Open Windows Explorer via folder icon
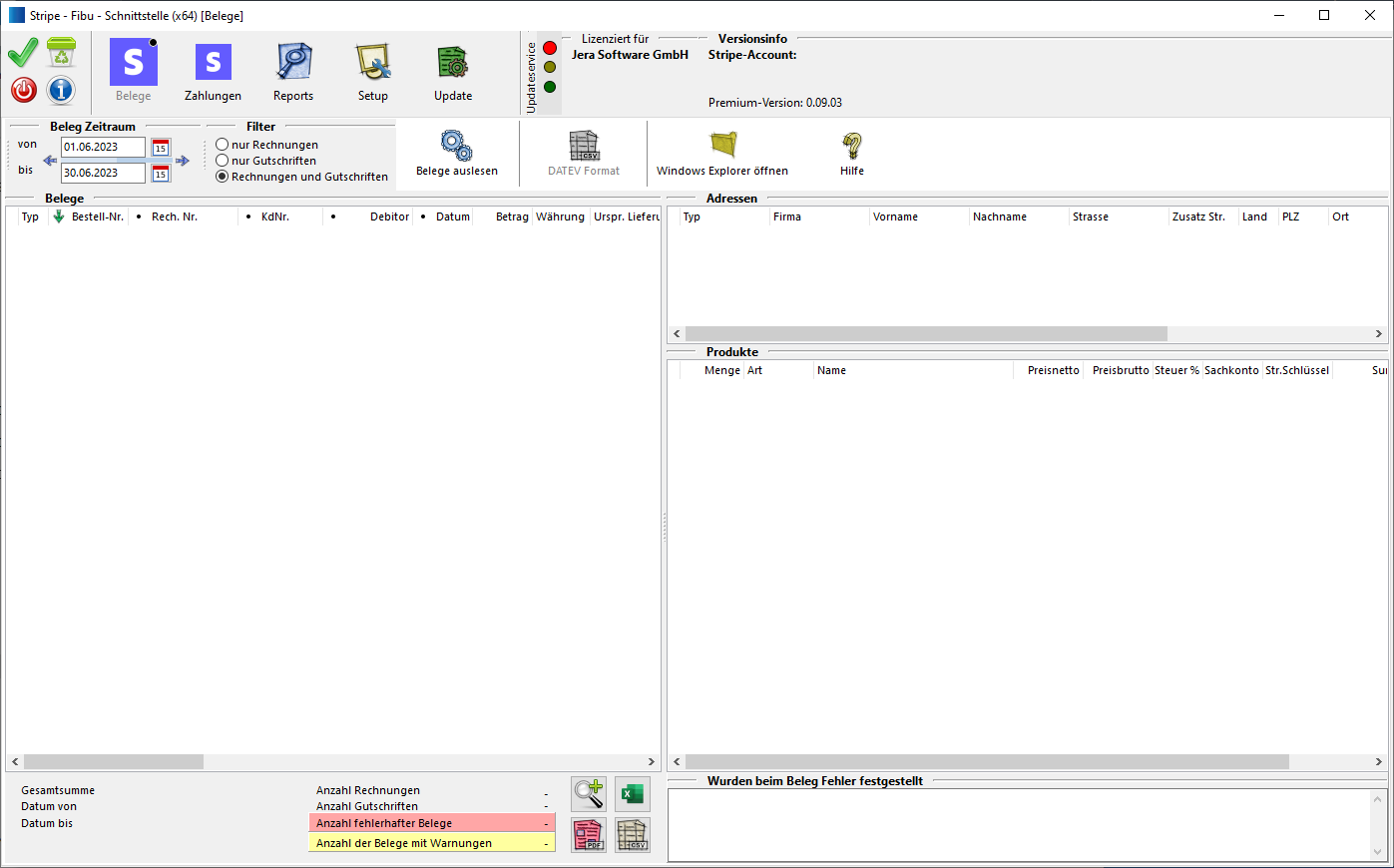The image size is (1394, 868). (x=722, y=147)
